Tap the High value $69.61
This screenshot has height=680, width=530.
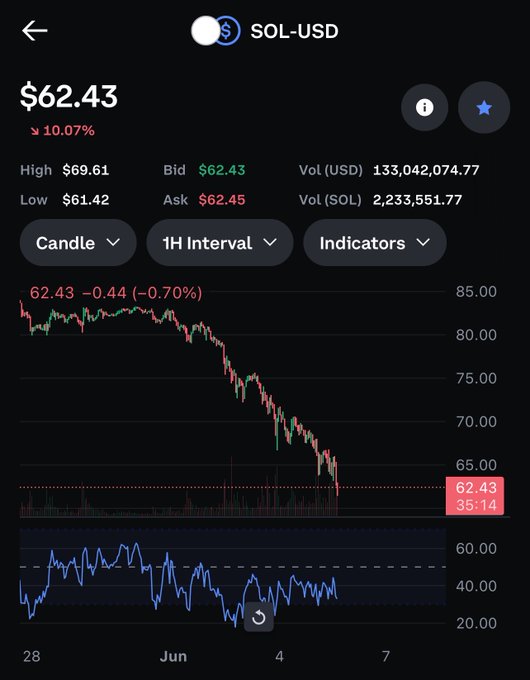coord(85,170)
